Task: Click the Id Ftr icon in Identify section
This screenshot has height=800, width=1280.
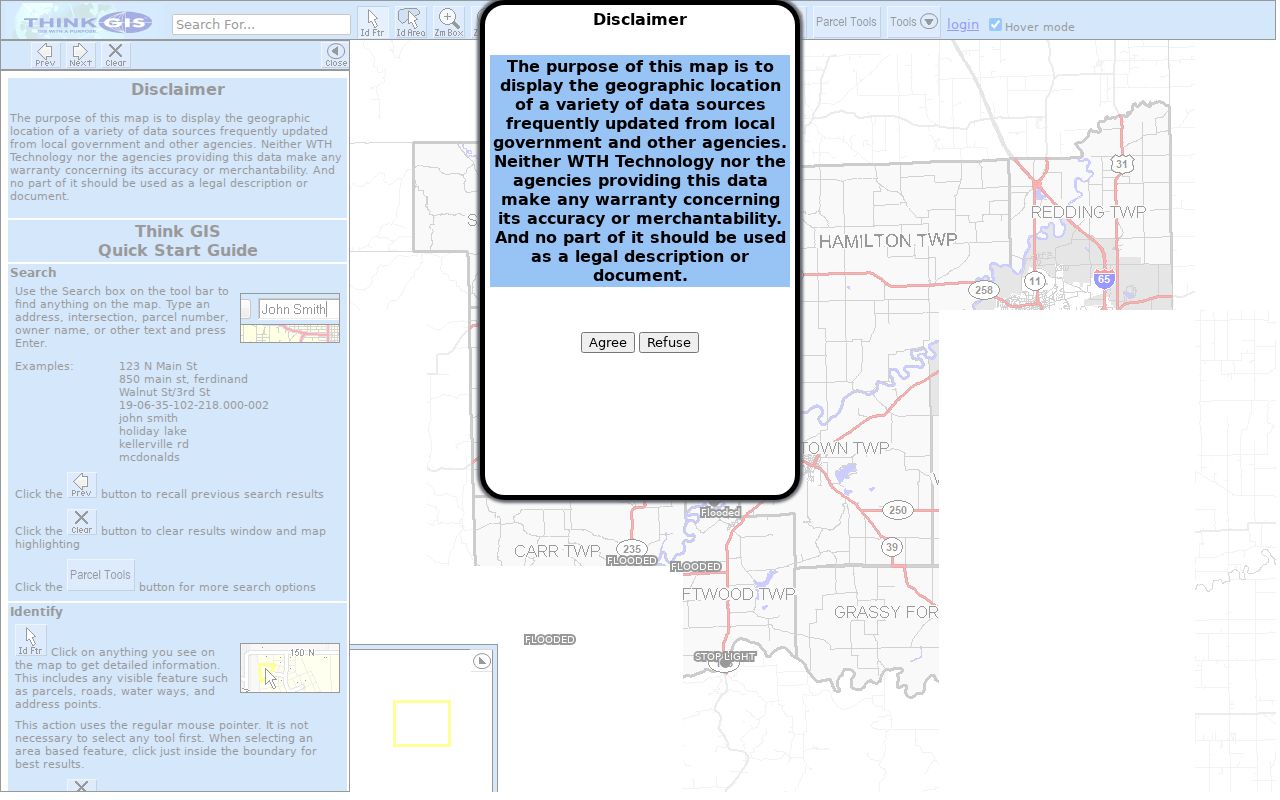Action: pos(30,641)
